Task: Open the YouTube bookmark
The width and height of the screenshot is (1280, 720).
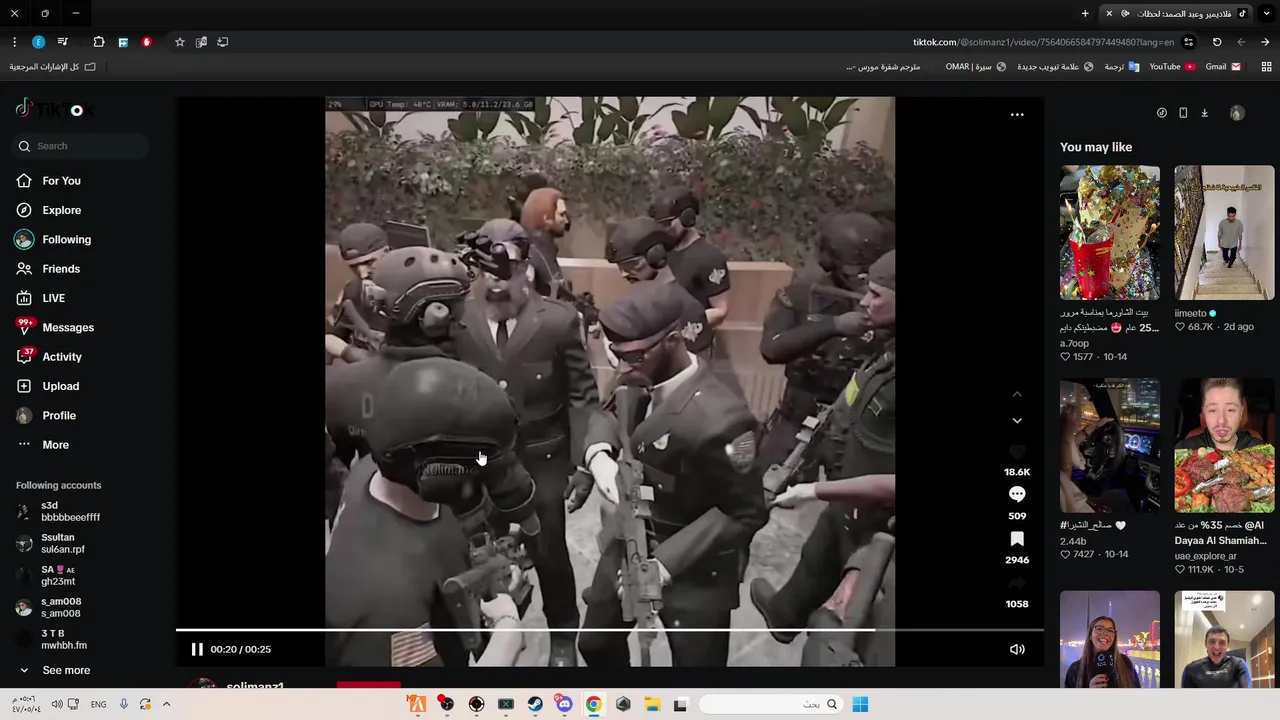Action: pos(1172,66)
